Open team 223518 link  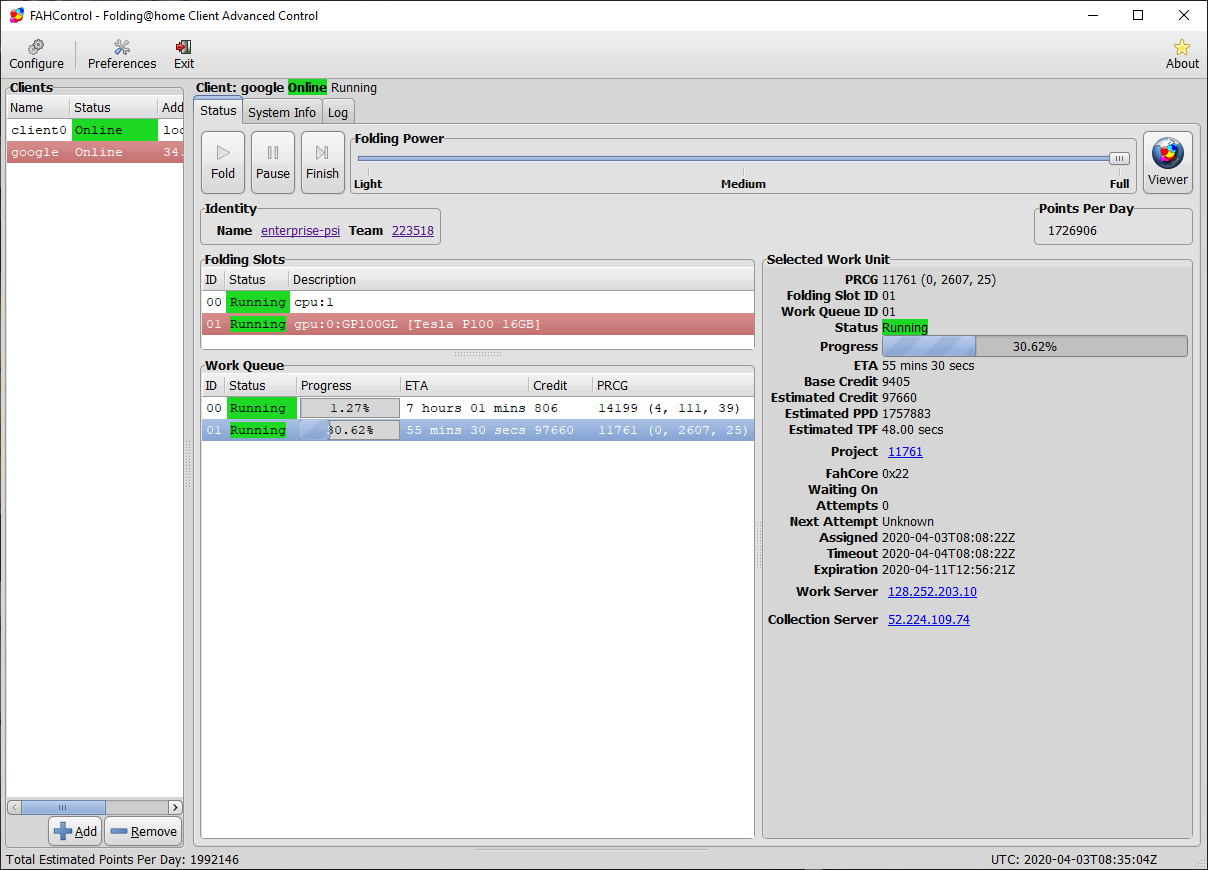[413, 231]
